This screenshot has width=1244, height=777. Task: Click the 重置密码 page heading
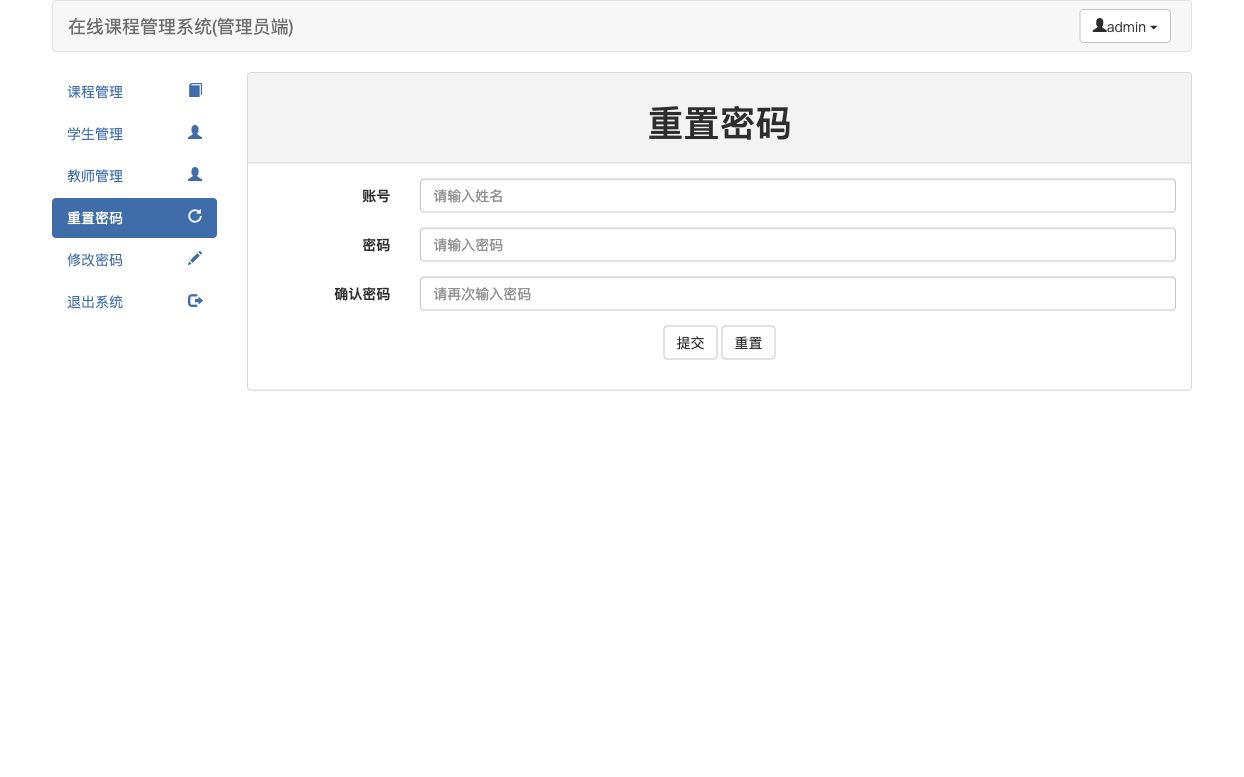pyautogui.click(x=719, y=124)
